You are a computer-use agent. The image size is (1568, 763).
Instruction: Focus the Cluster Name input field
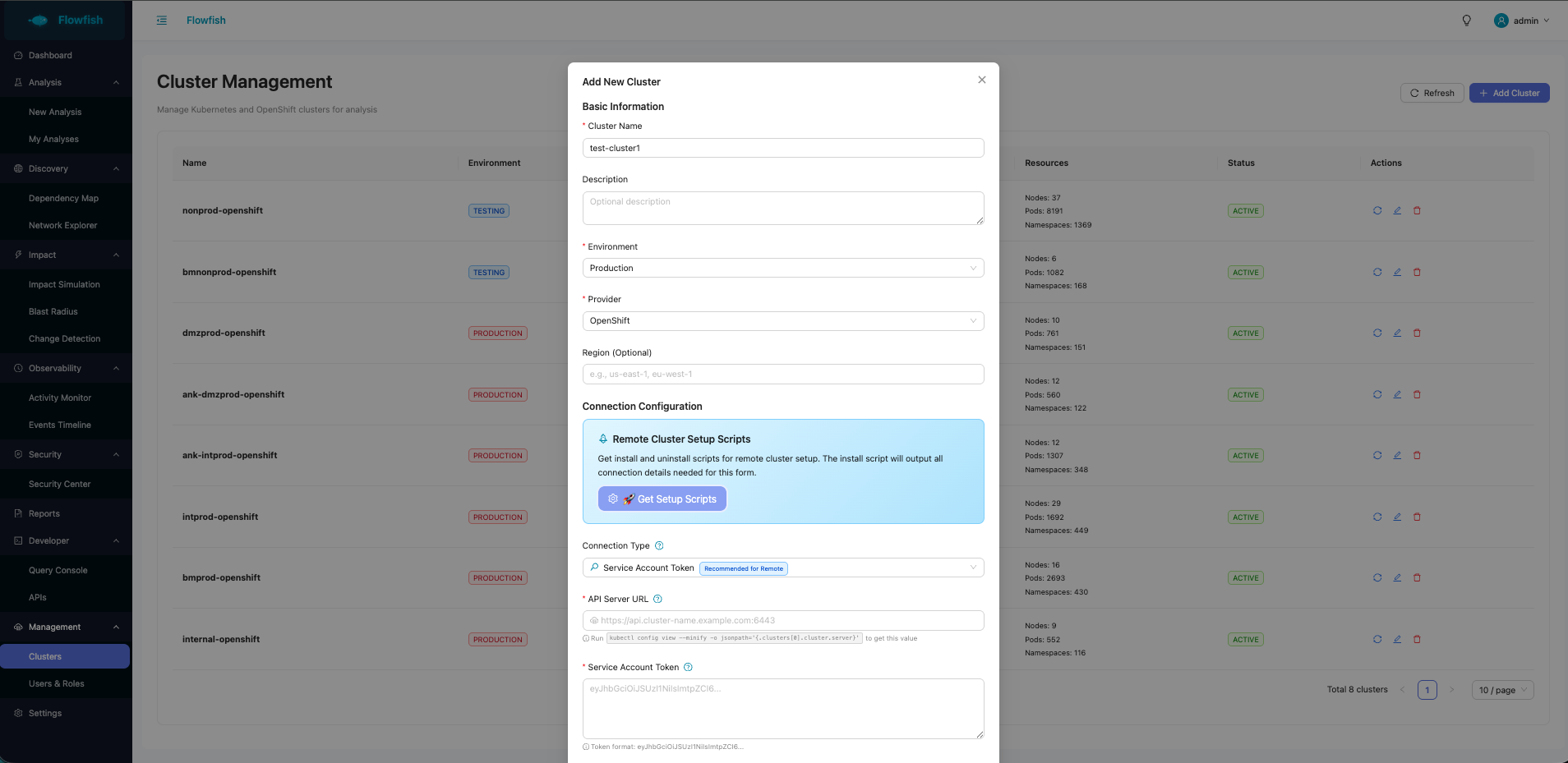(x=783, y=148)
